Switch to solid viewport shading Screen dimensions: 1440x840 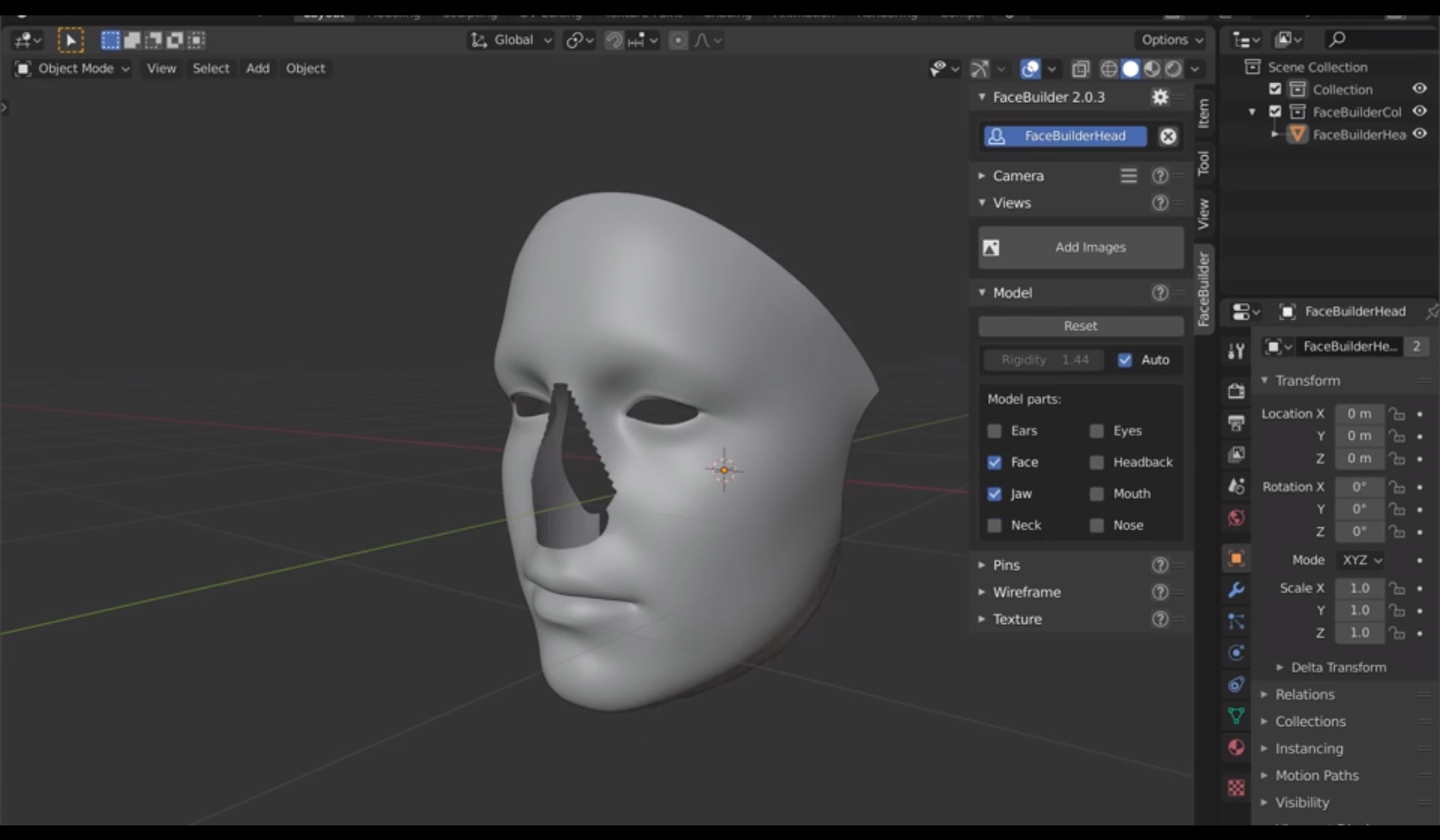tap(1131, 69)
